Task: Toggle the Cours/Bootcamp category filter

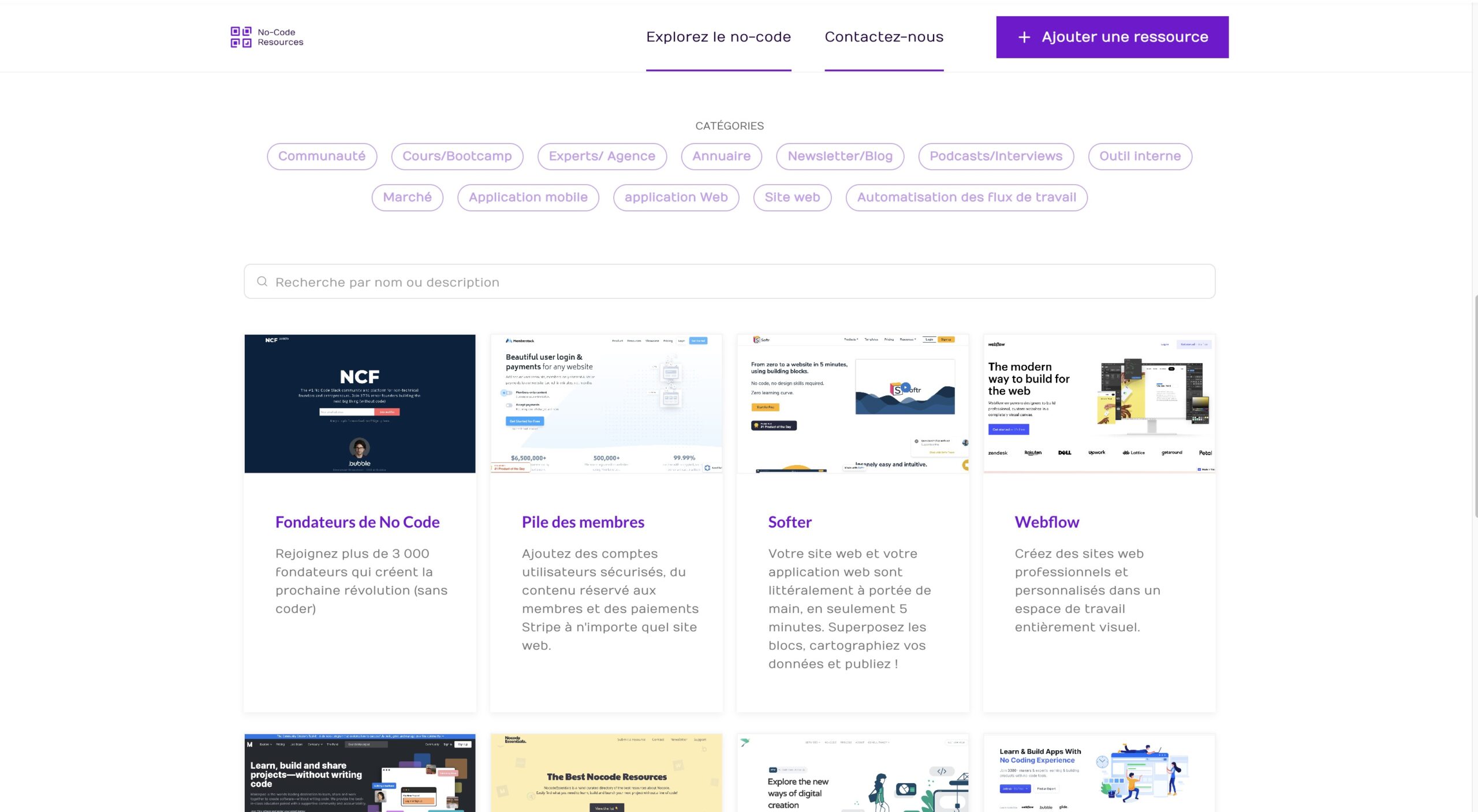Action: [457, 156]
